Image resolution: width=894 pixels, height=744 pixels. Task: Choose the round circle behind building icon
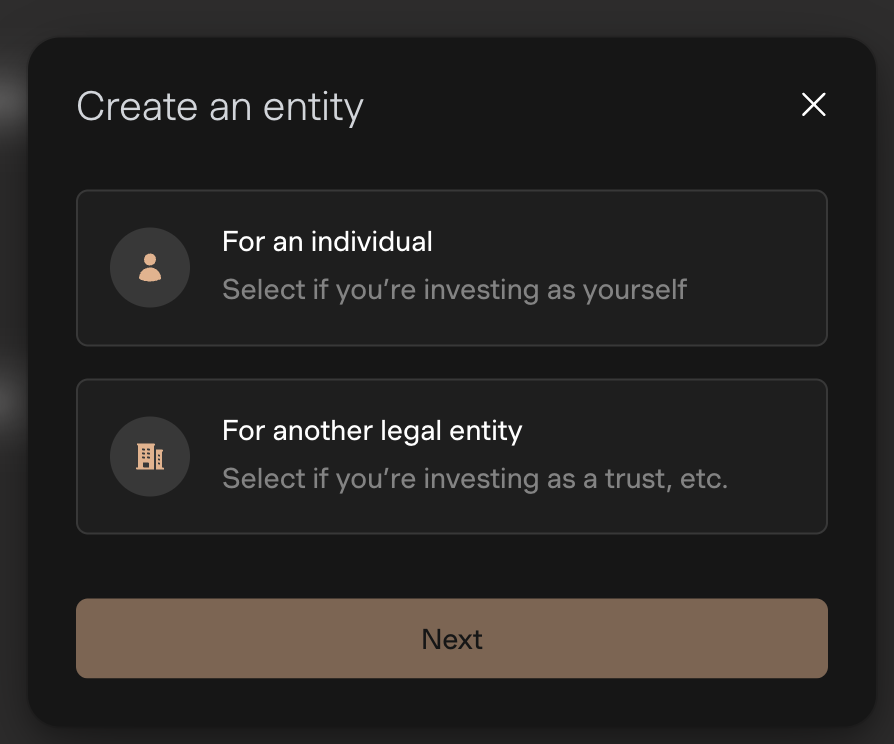pos(125,439)
